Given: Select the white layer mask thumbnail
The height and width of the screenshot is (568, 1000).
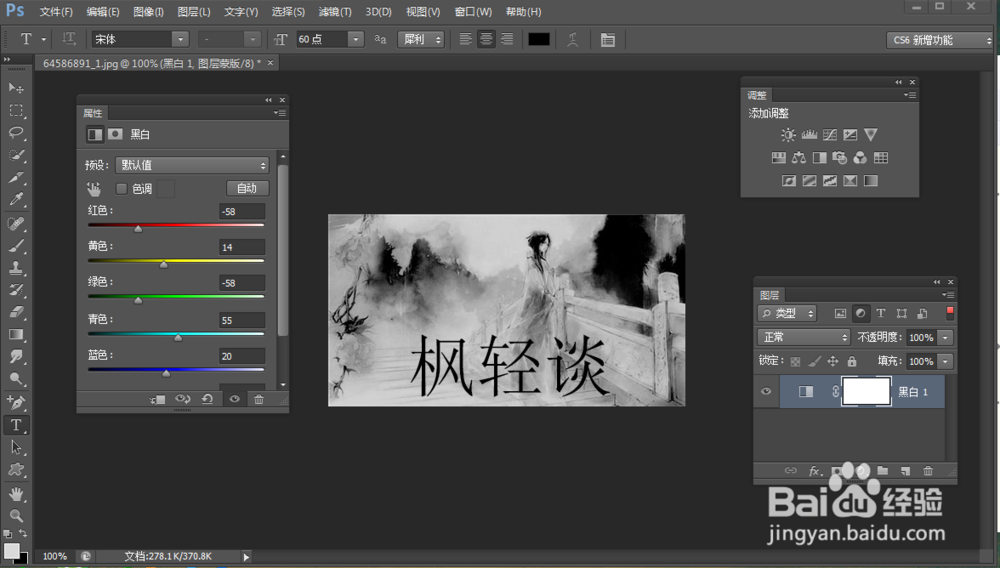Looking at the screenshot, I should coord(866,391).
